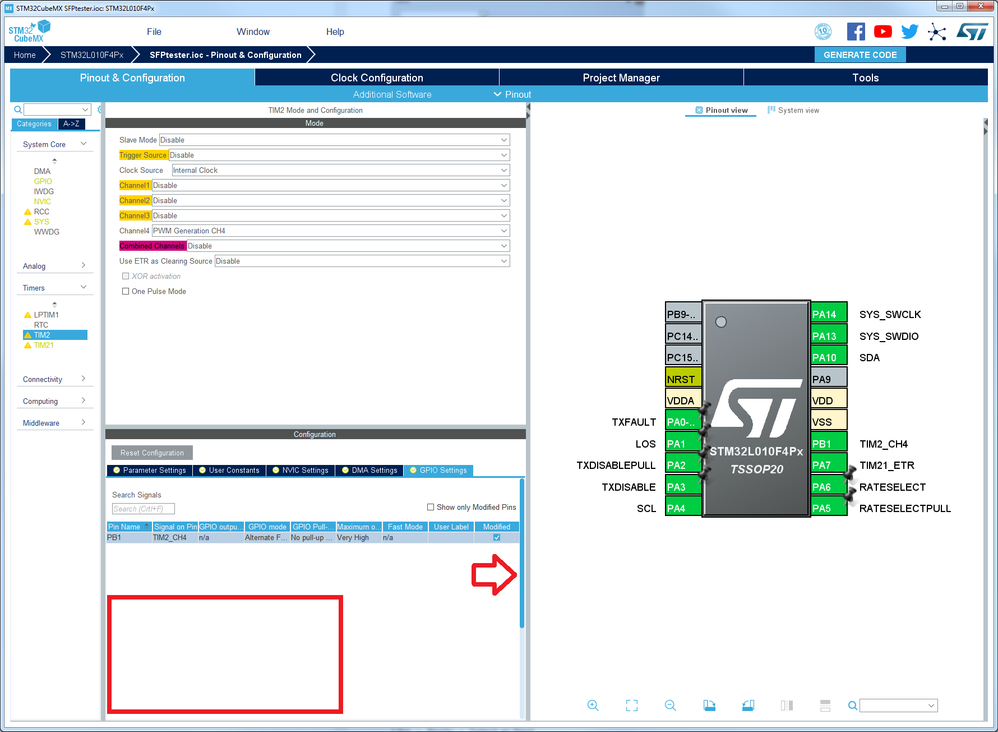Click the Reset Configuration button
This screenshot has height=732, width=998.
[x=152, y=453]
